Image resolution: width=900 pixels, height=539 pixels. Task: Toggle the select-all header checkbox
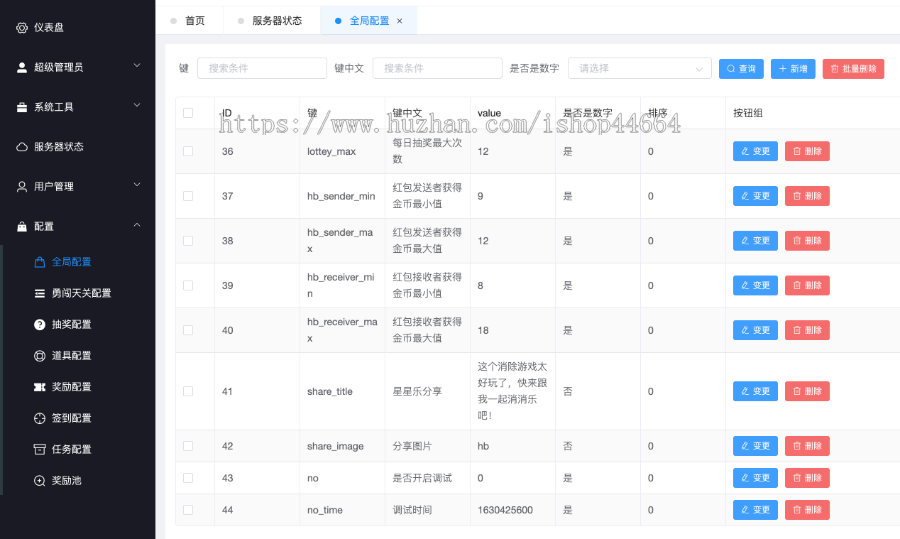[188, 113]
